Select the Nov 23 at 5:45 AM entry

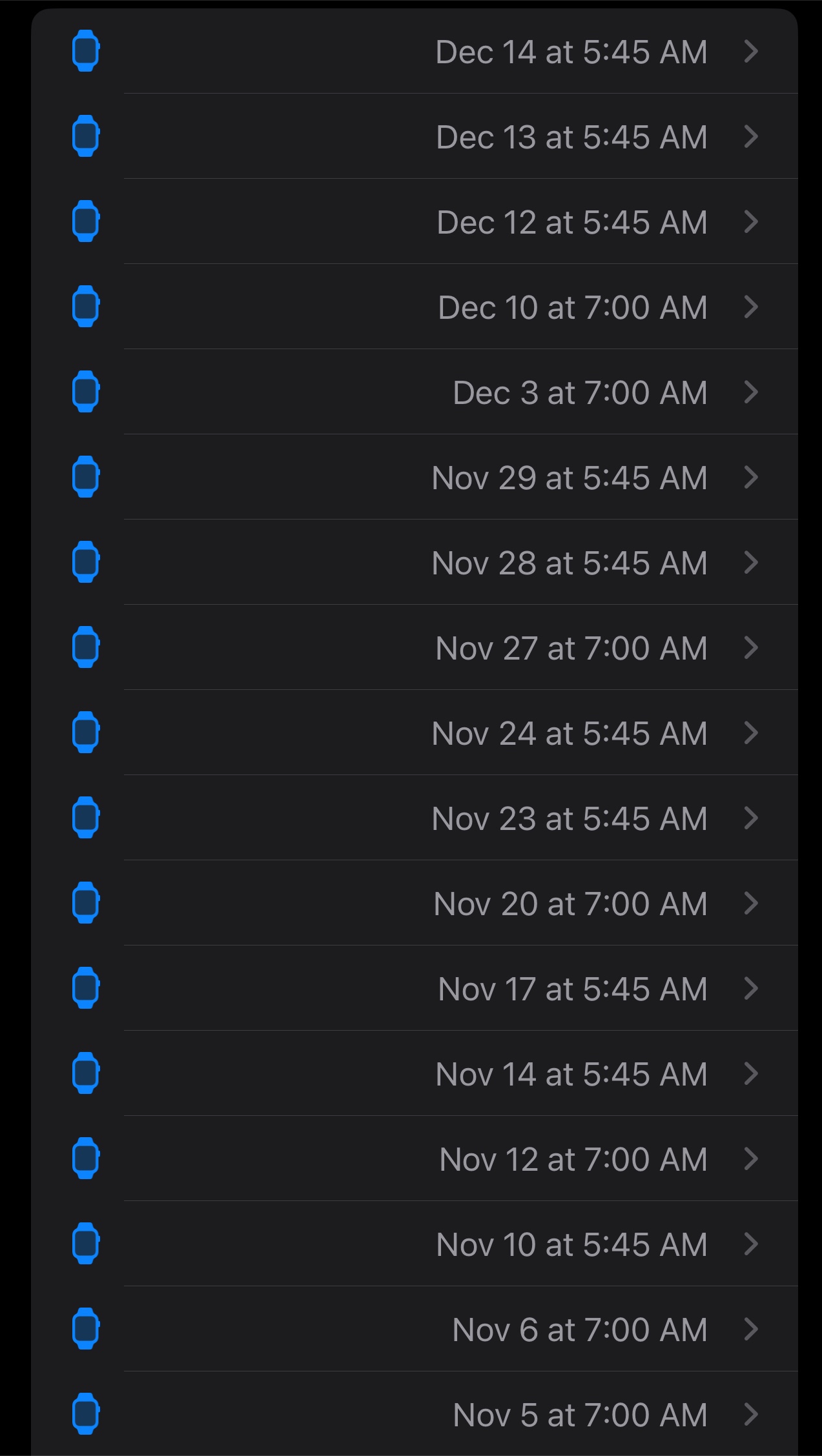tap(569, 818)
